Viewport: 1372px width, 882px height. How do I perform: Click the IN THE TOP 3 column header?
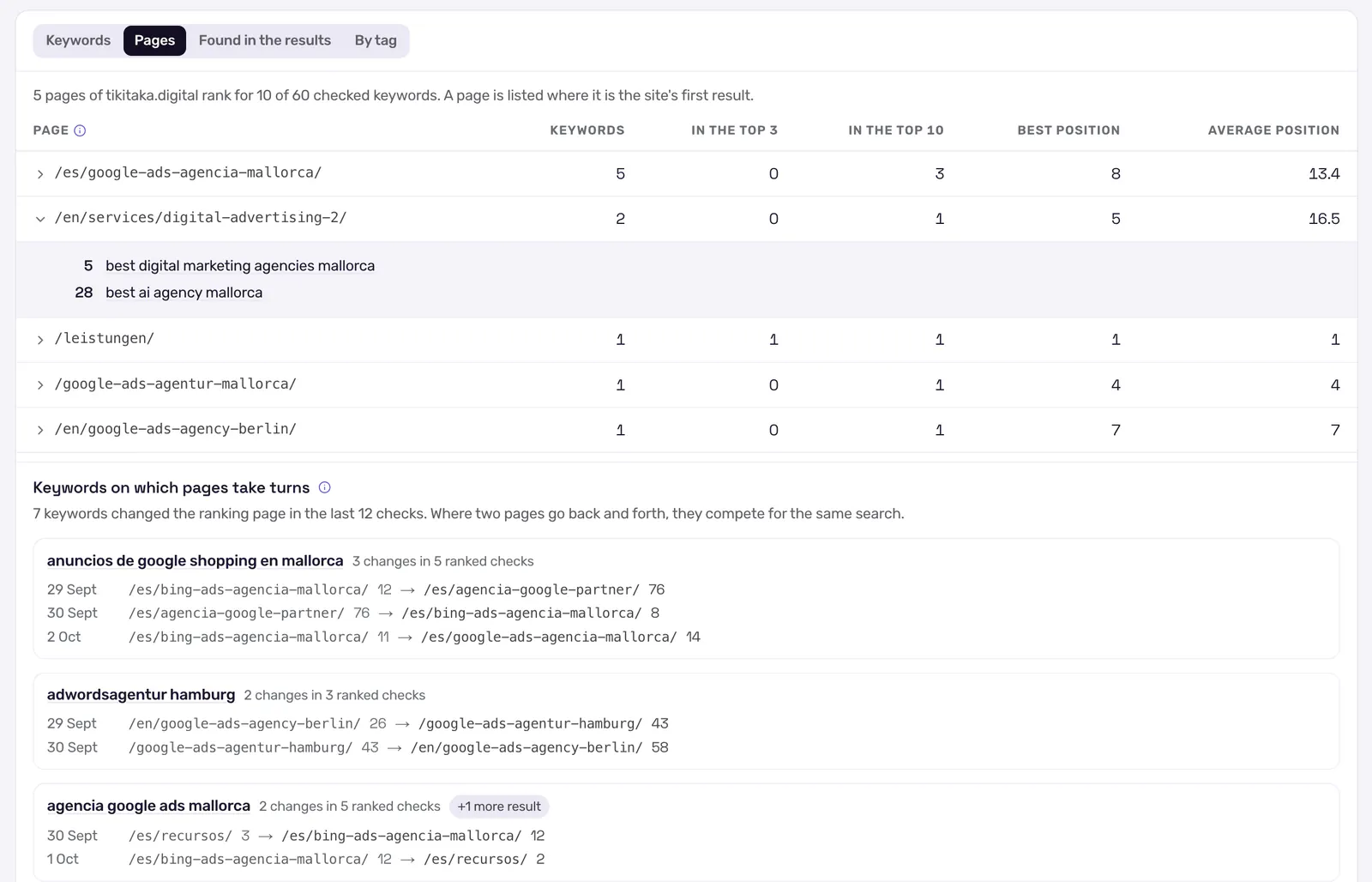tap(734, 130)
